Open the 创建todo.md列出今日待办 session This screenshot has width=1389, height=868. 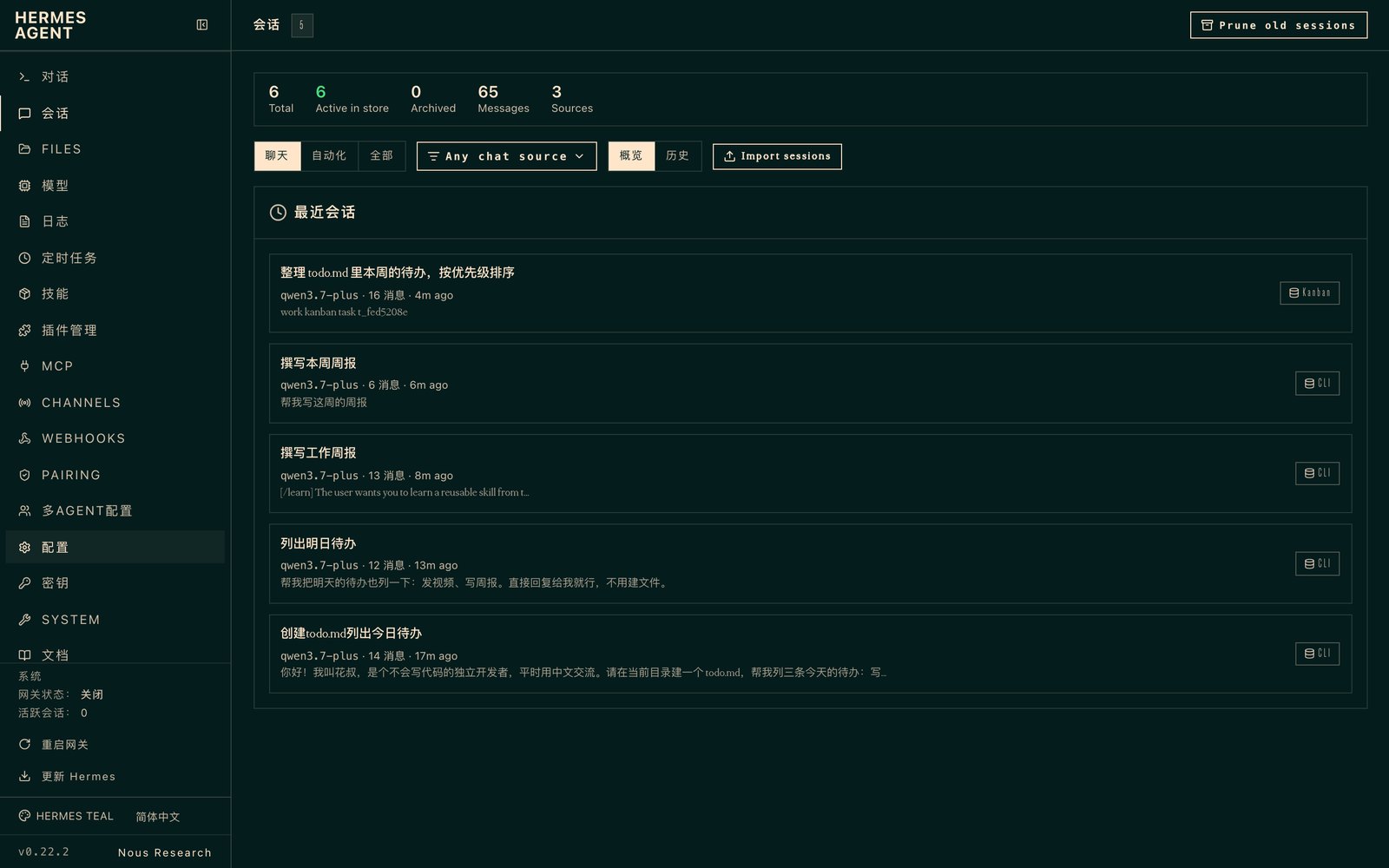click(x=810, y=654)
